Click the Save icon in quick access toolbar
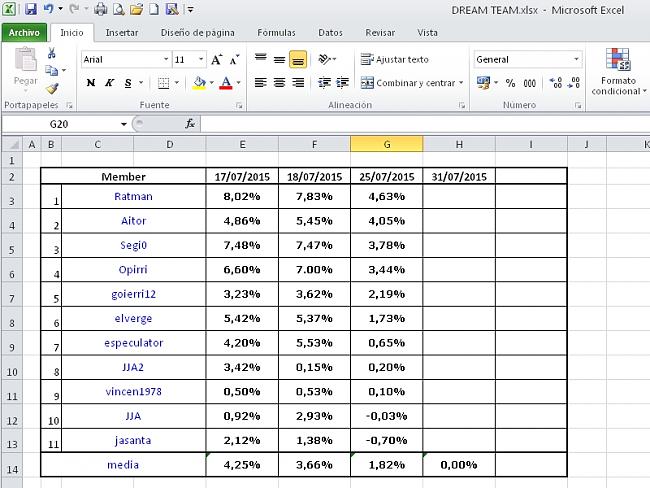Screen dimensions: 650x488 pyautogui.click(x=30, y=9)
